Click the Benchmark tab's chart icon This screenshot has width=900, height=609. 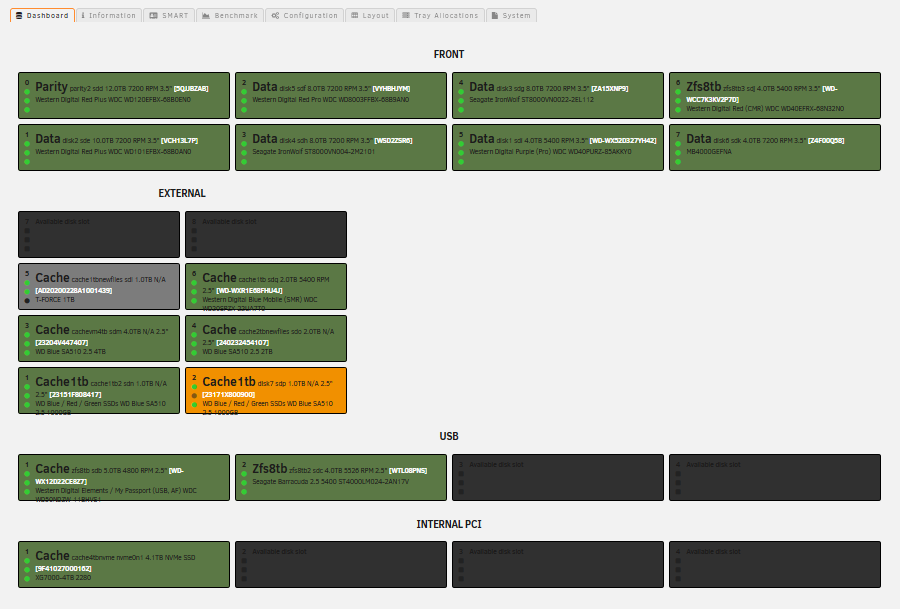206,15
